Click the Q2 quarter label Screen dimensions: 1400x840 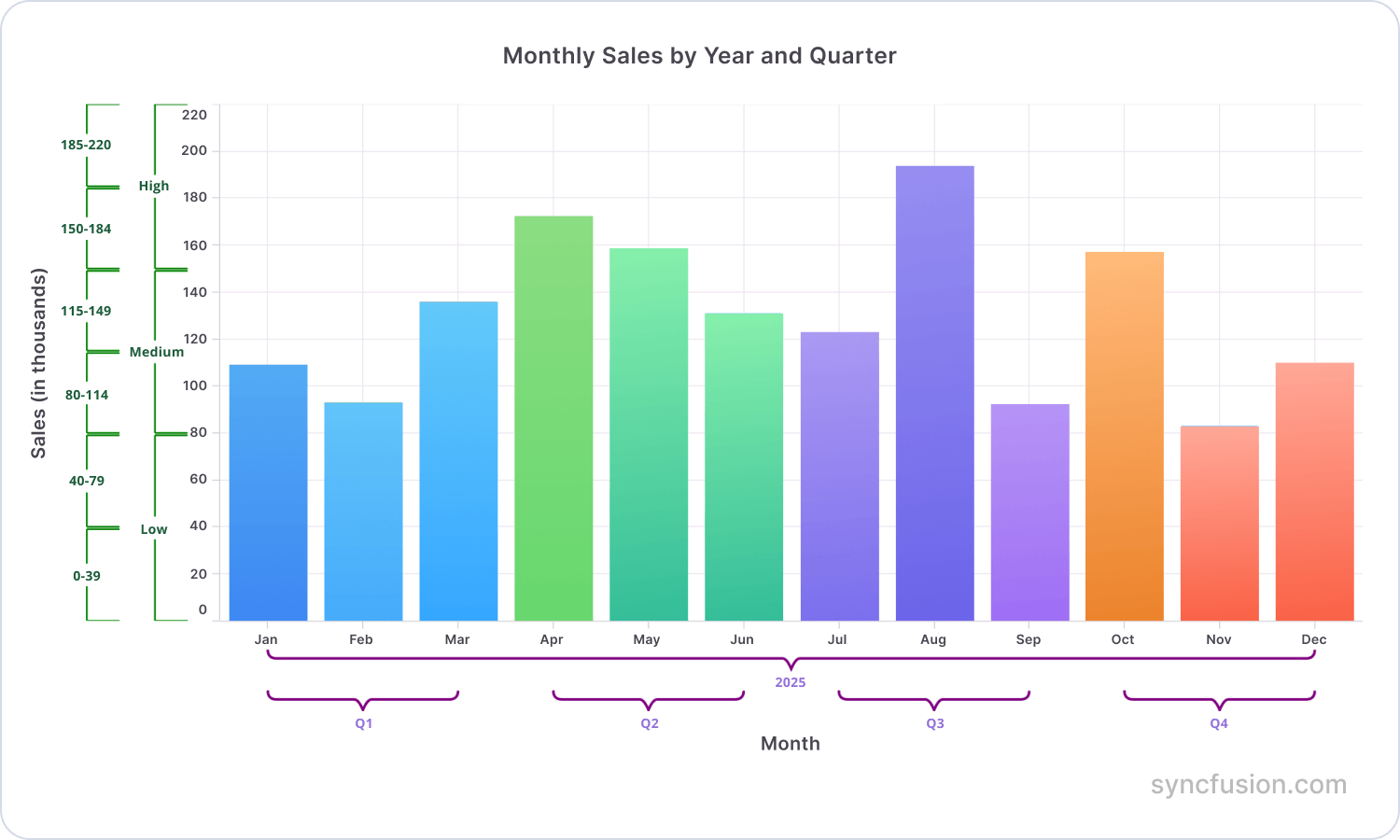tap(649, 723)
